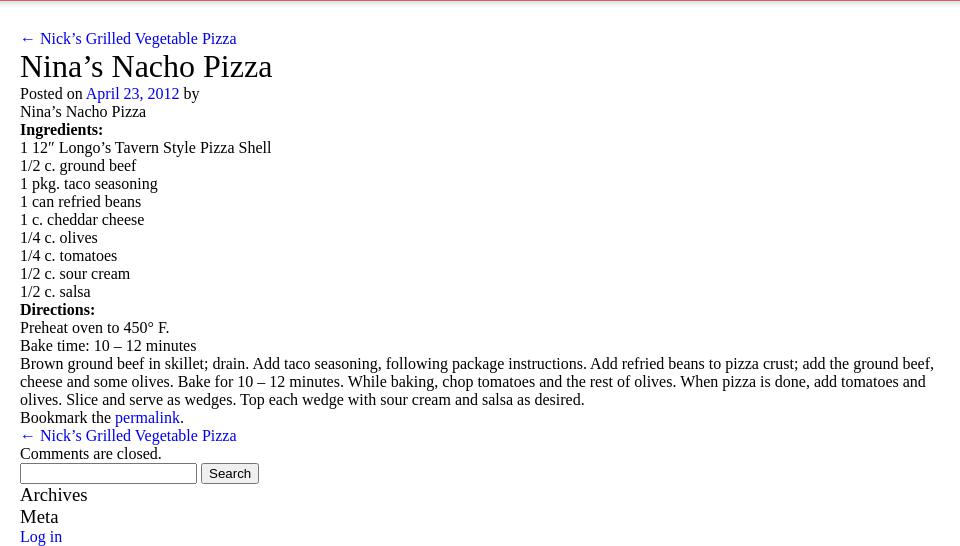960x546 pixels.
Task: Click the Archives heading
Action: coord(54,495)
